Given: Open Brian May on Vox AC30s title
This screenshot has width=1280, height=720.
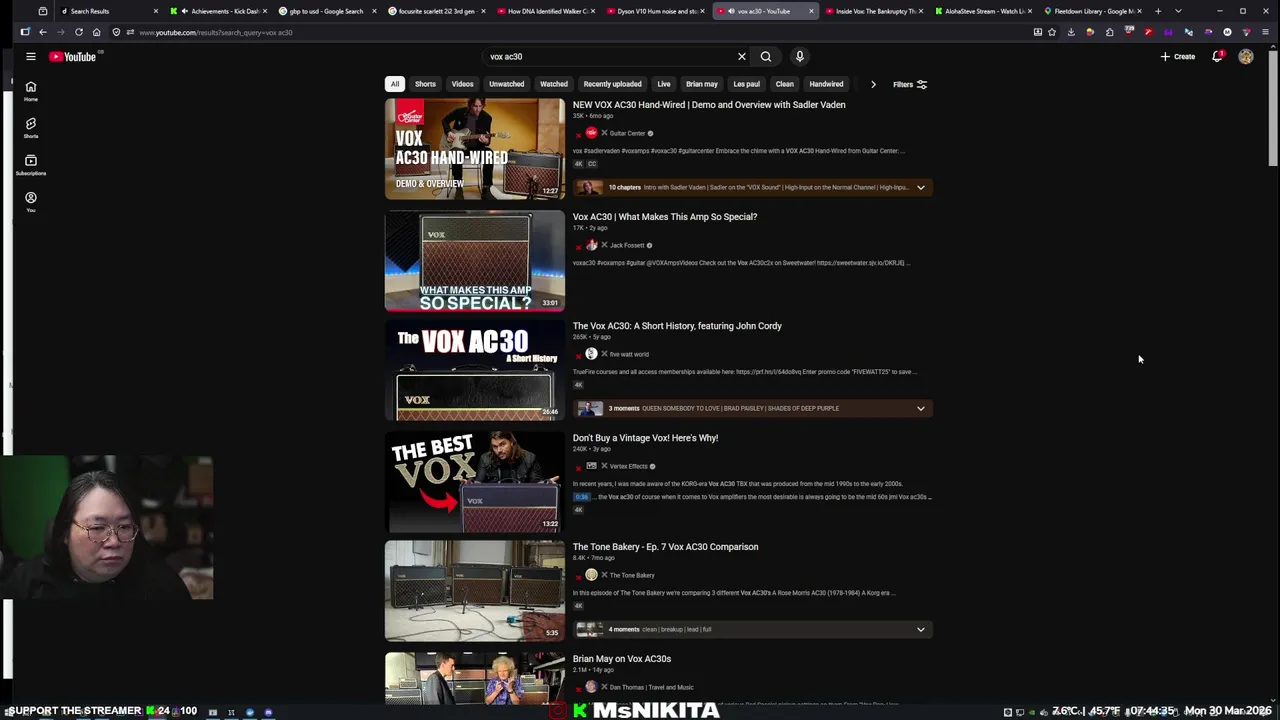Looking at the screenshot, I should click(x=622, y=659).
